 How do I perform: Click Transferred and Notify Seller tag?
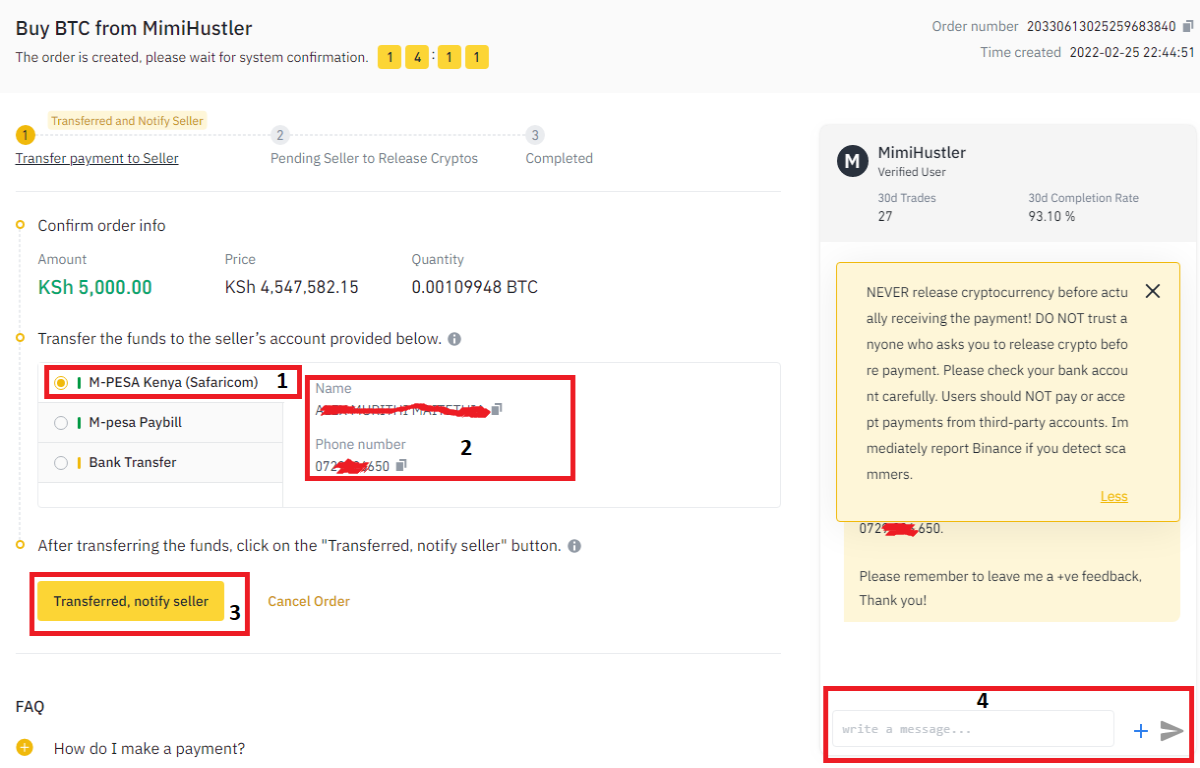point(127,121)
